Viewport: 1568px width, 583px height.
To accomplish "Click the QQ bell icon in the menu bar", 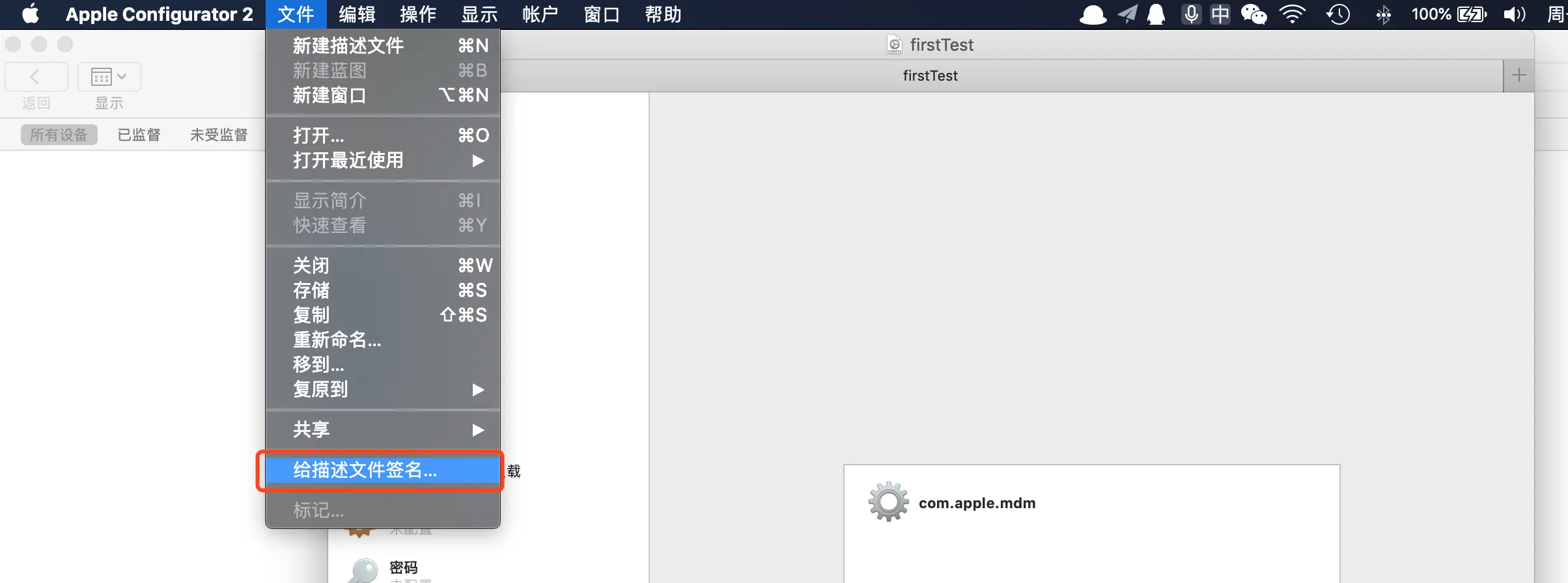I will [1156, 14].
